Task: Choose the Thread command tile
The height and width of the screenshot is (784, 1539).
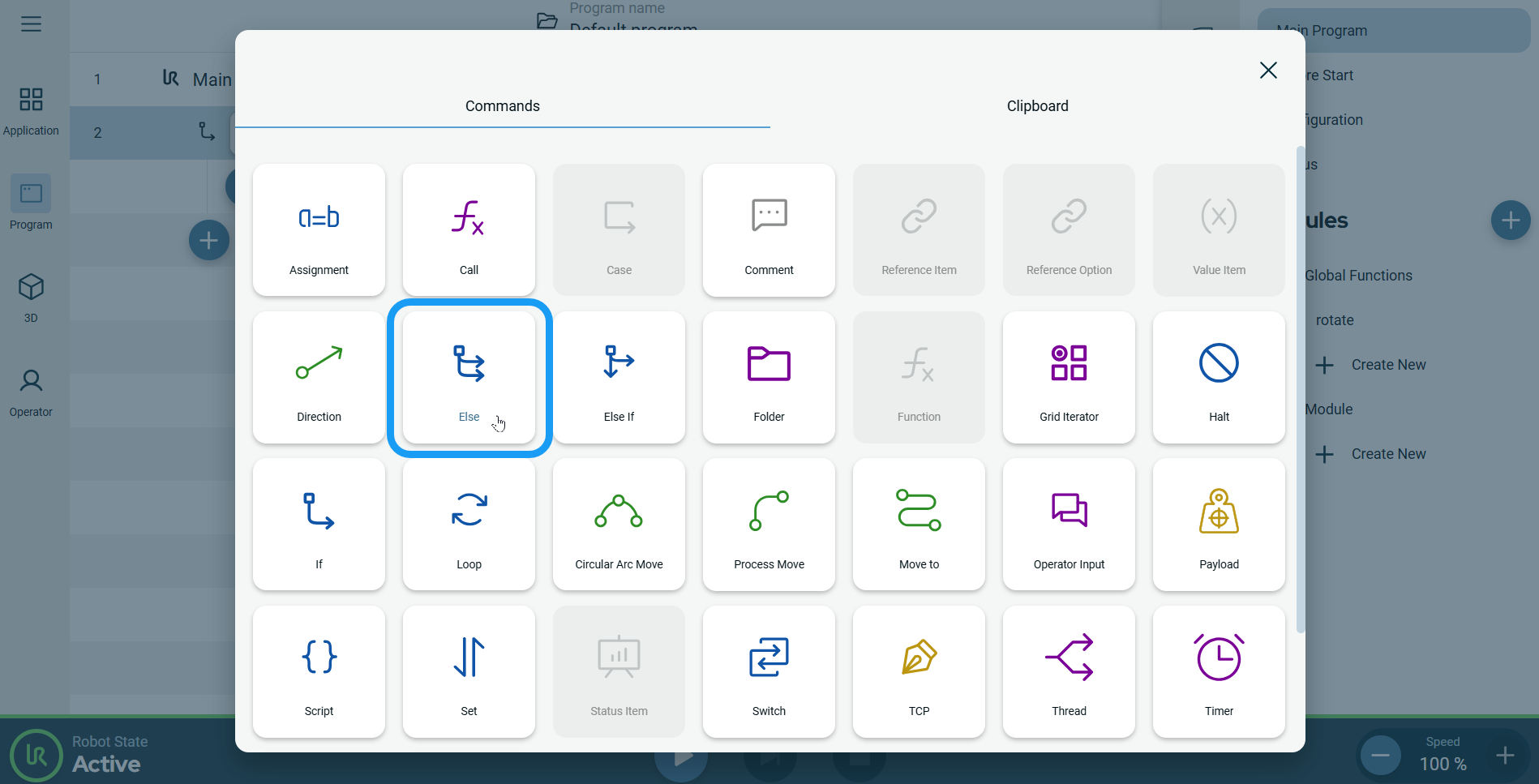Action: pos(1069,671)
